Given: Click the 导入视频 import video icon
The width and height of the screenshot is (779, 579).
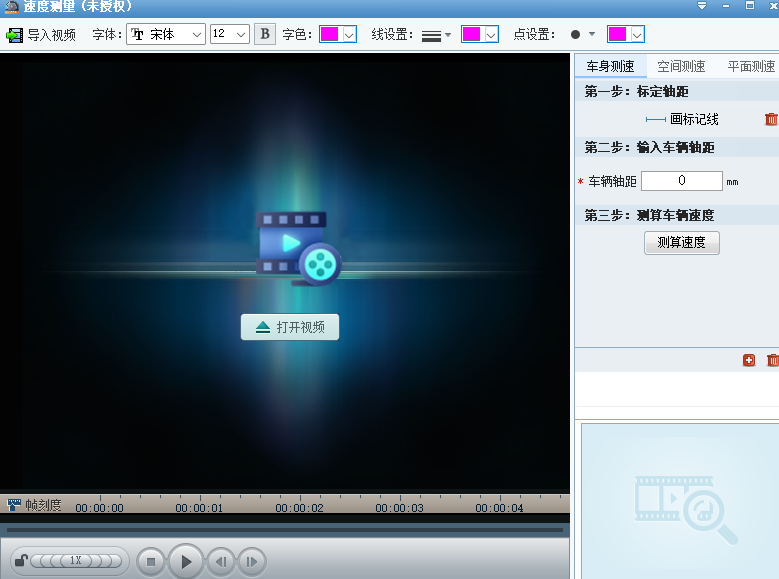Looking at the screenshot, I should pyautogui.click(x=14, y=35).
